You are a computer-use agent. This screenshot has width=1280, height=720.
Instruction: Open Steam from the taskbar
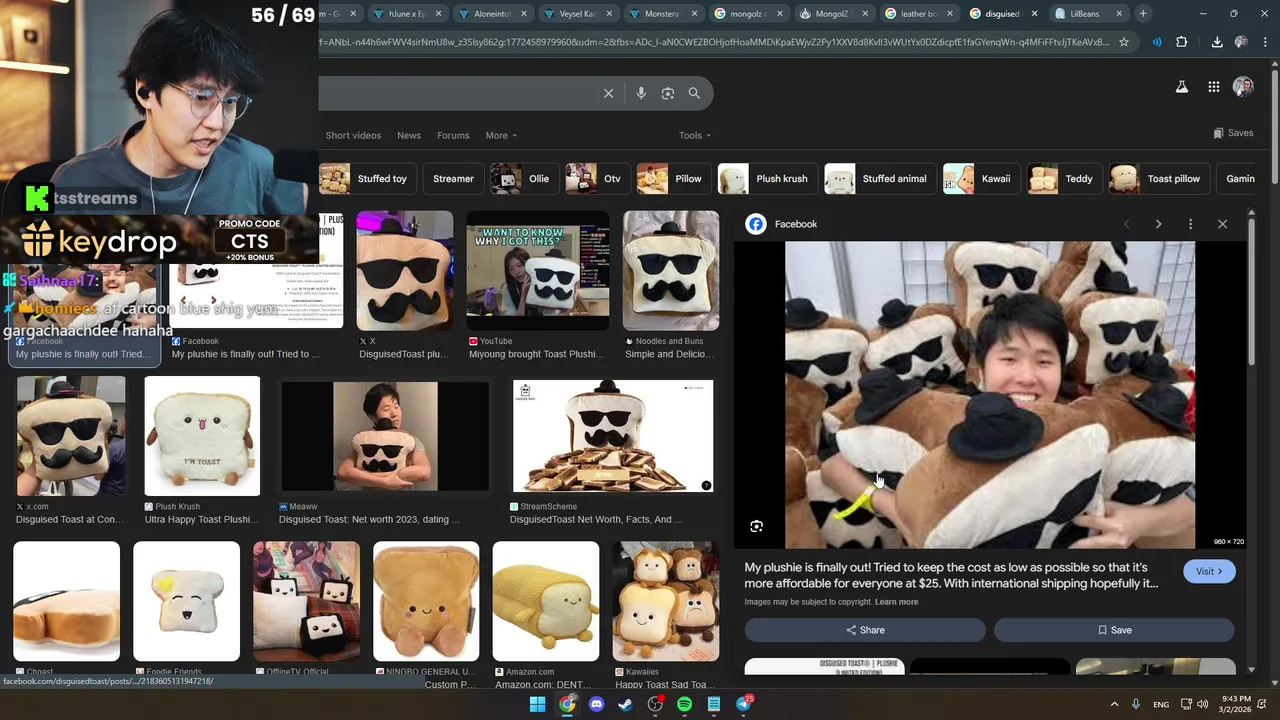625,704
